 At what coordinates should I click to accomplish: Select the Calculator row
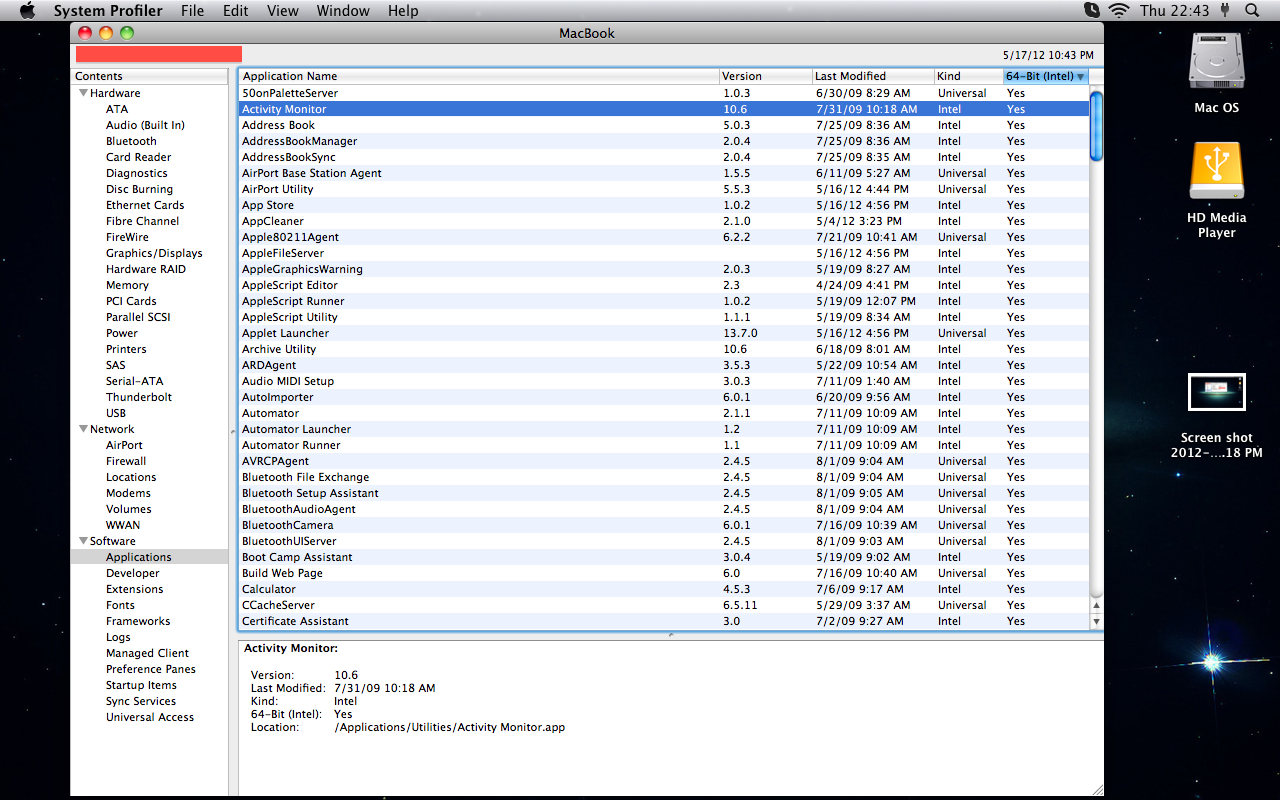664,589
